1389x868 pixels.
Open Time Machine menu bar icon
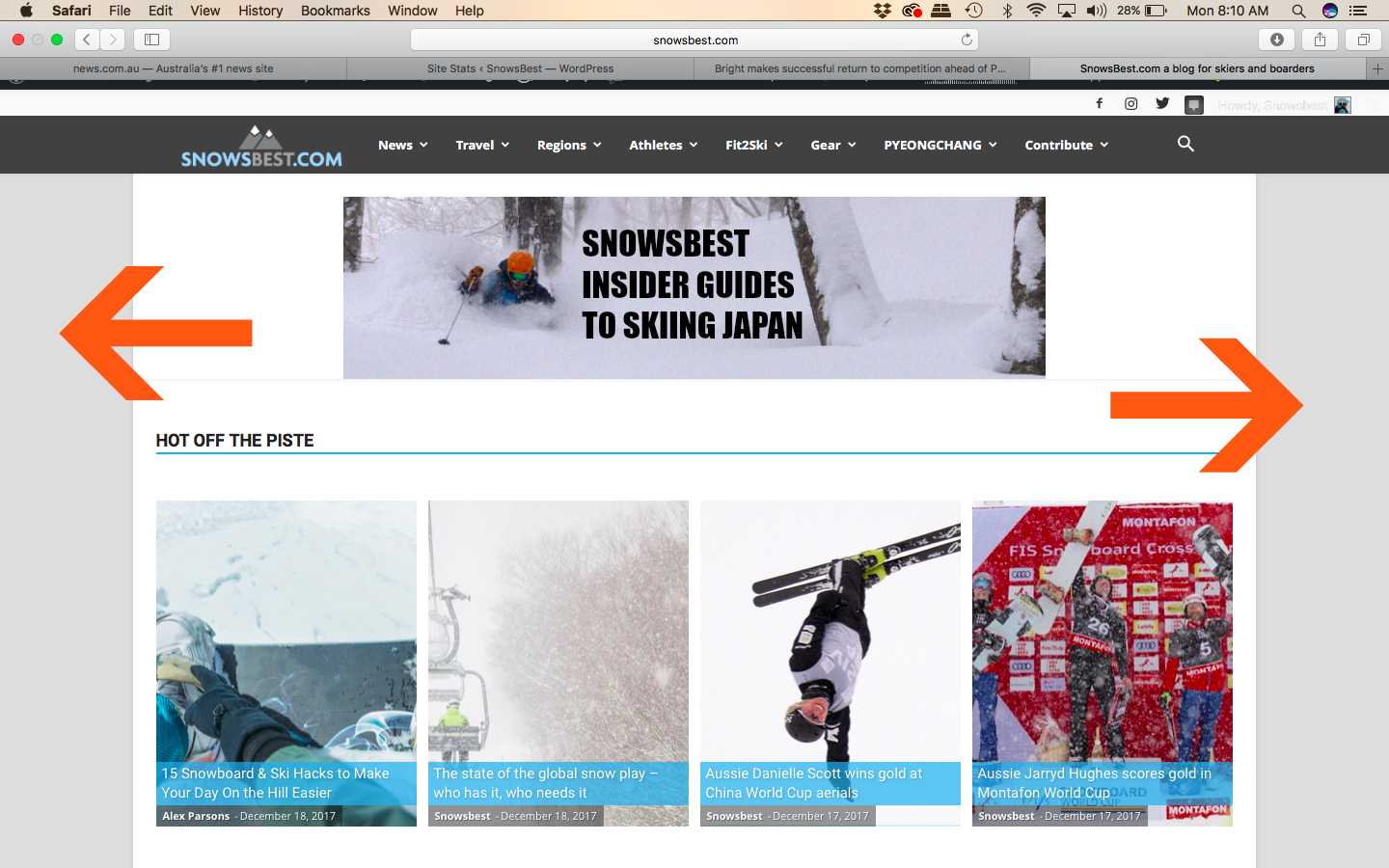[973, 11]
